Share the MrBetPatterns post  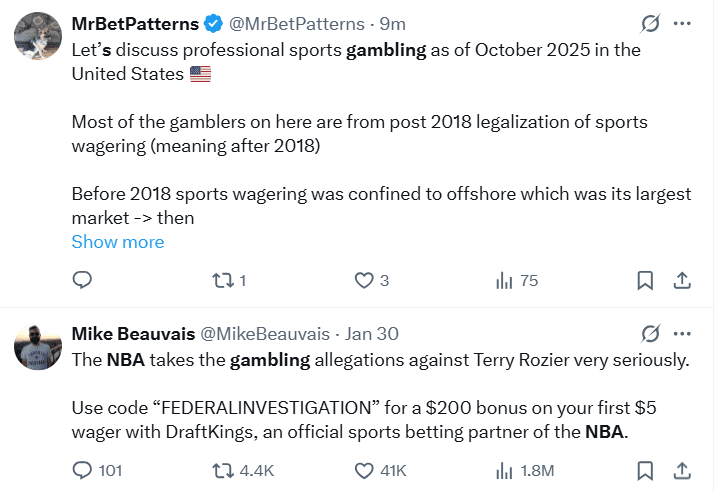click(682, 281)
